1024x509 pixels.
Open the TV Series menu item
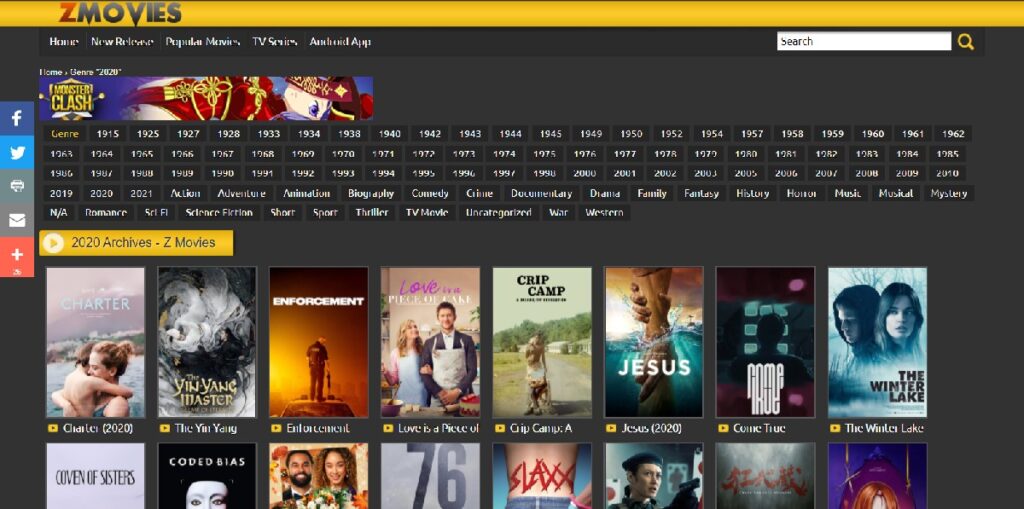[x=275, y=41]
